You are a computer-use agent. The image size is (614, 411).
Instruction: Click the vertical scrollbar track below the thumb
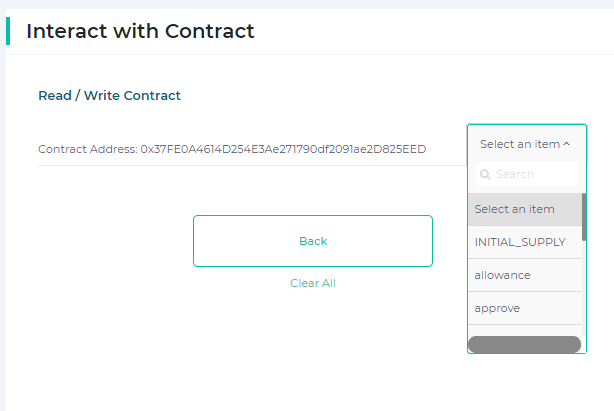[x=584, y=288]
